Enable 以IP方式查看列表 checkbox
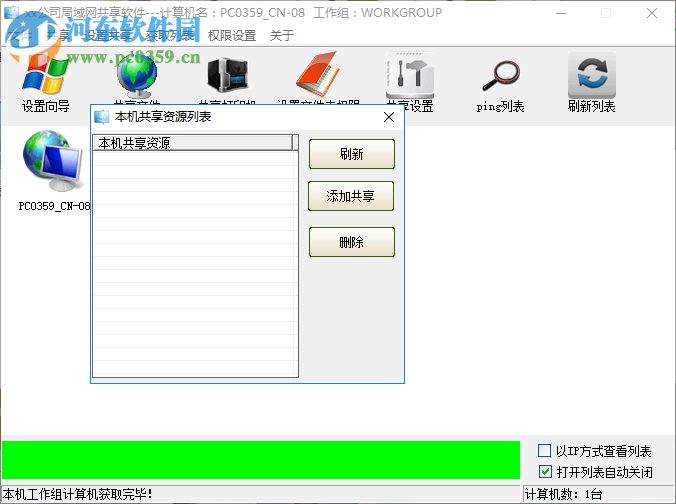Screen dimensions: 676x504 click(x=545, y=451)
